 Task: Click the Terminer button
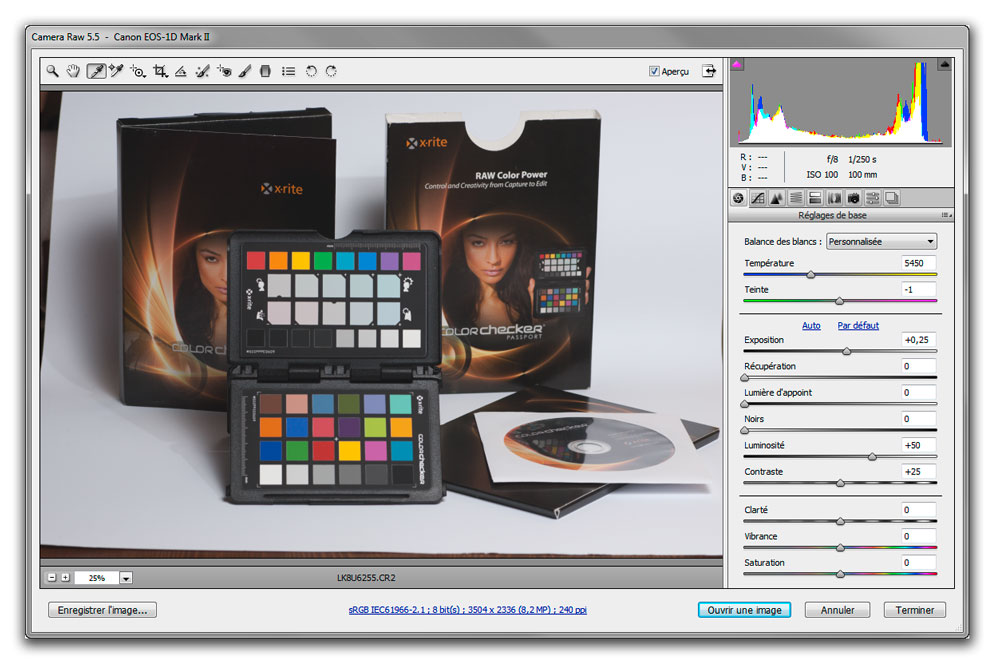coord(915,610)
